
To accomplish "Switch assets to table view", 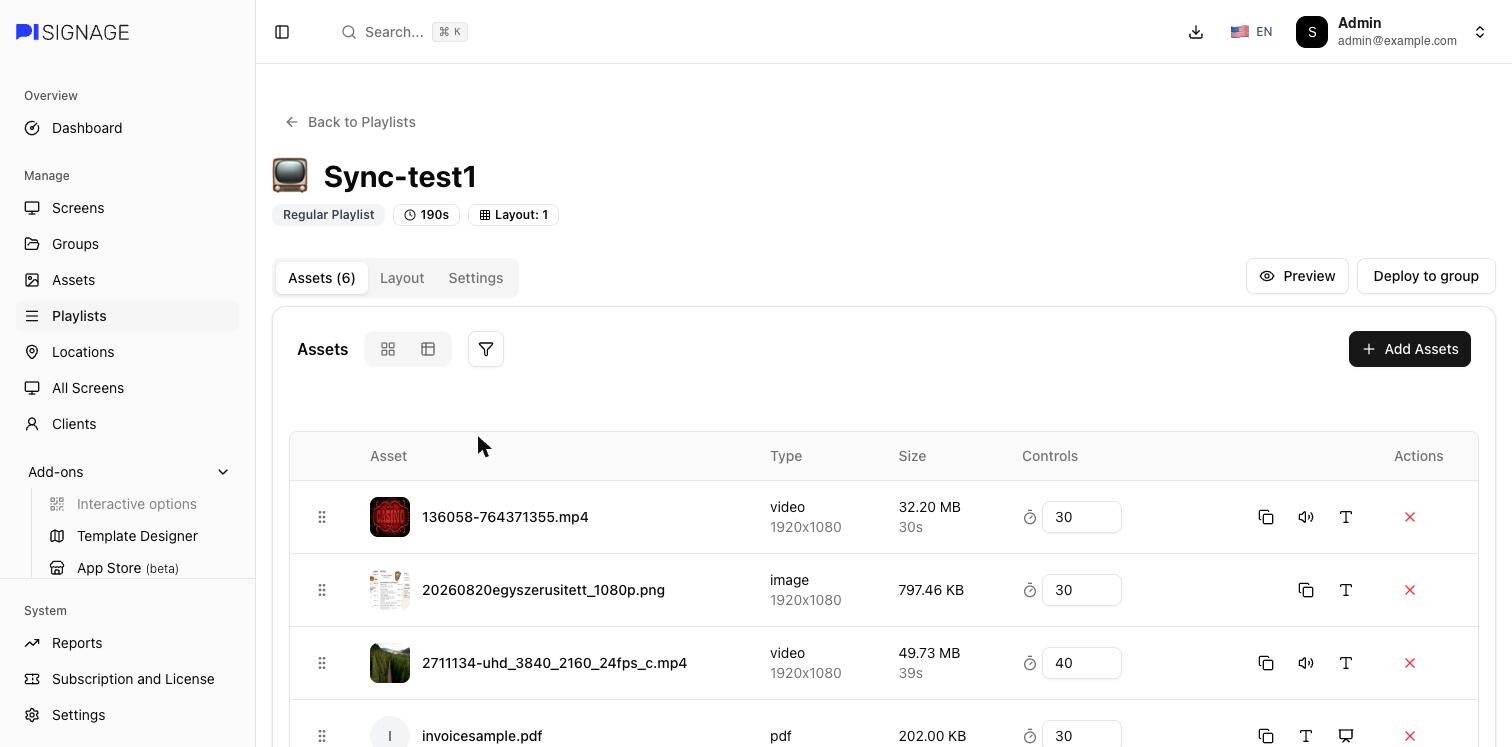I will pyautogui.click(x=428, y=349).
